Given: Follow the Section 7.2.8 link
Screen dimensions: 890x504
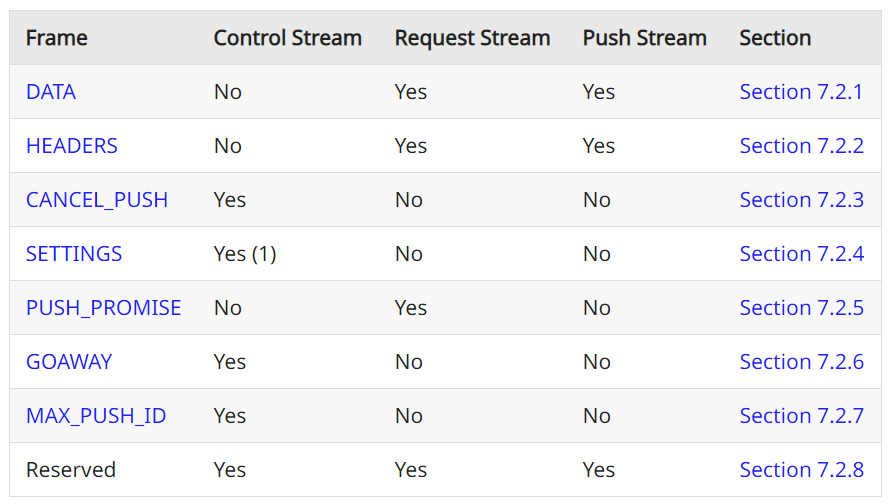Looking at the screenshot, I should pos(801,470).
